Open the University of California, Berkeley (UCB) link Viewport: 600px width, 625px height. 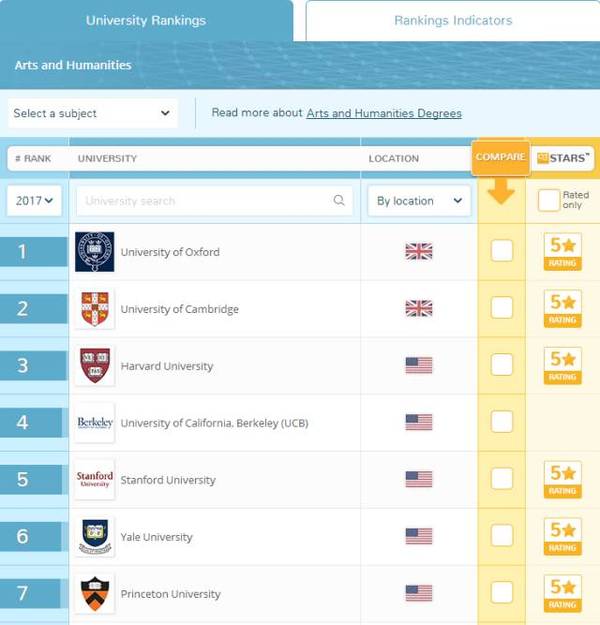[214, 423]
